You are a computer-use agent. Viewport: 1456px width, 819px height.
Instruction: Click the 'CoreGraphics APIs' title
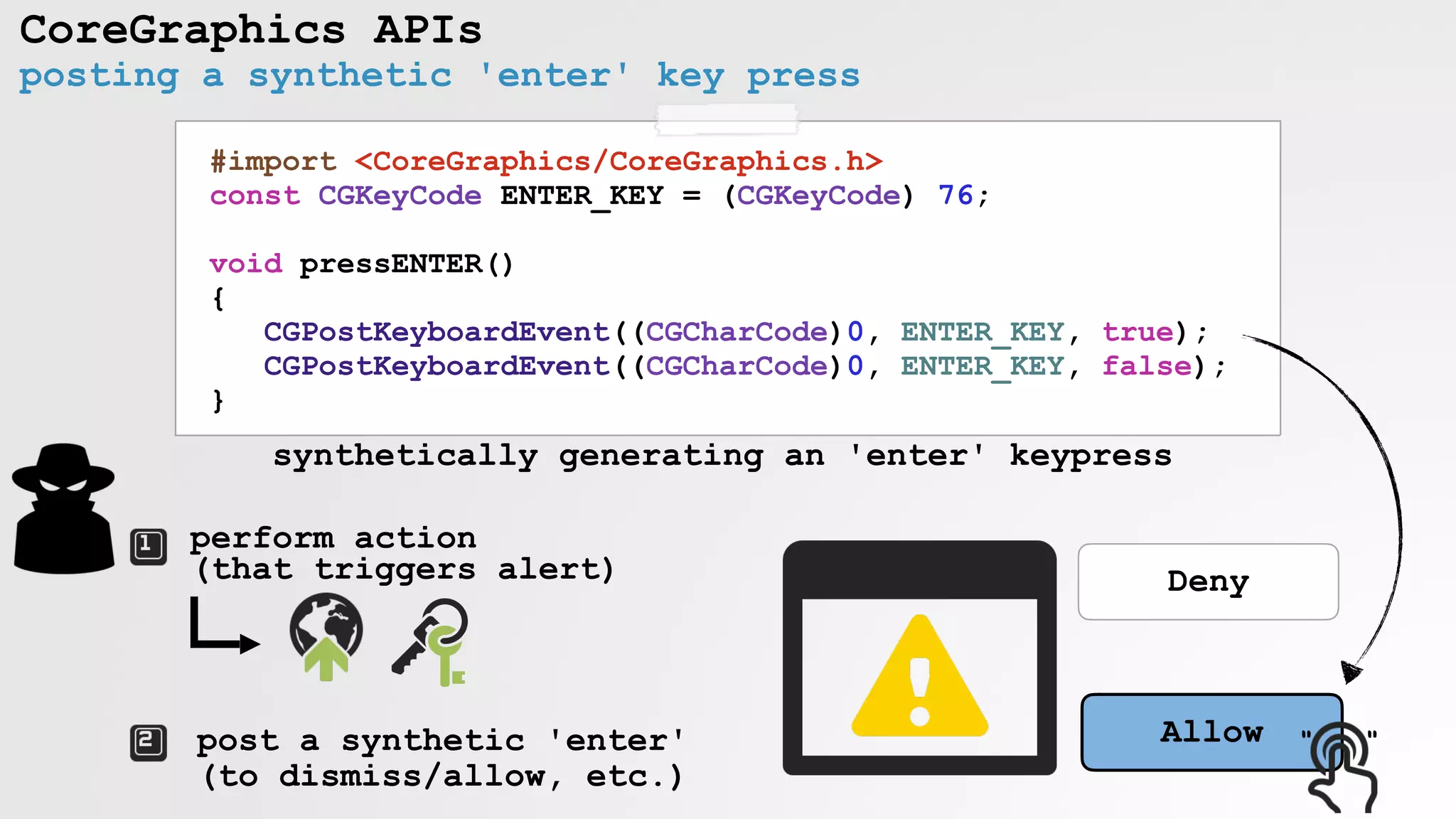tap(250, 30)
